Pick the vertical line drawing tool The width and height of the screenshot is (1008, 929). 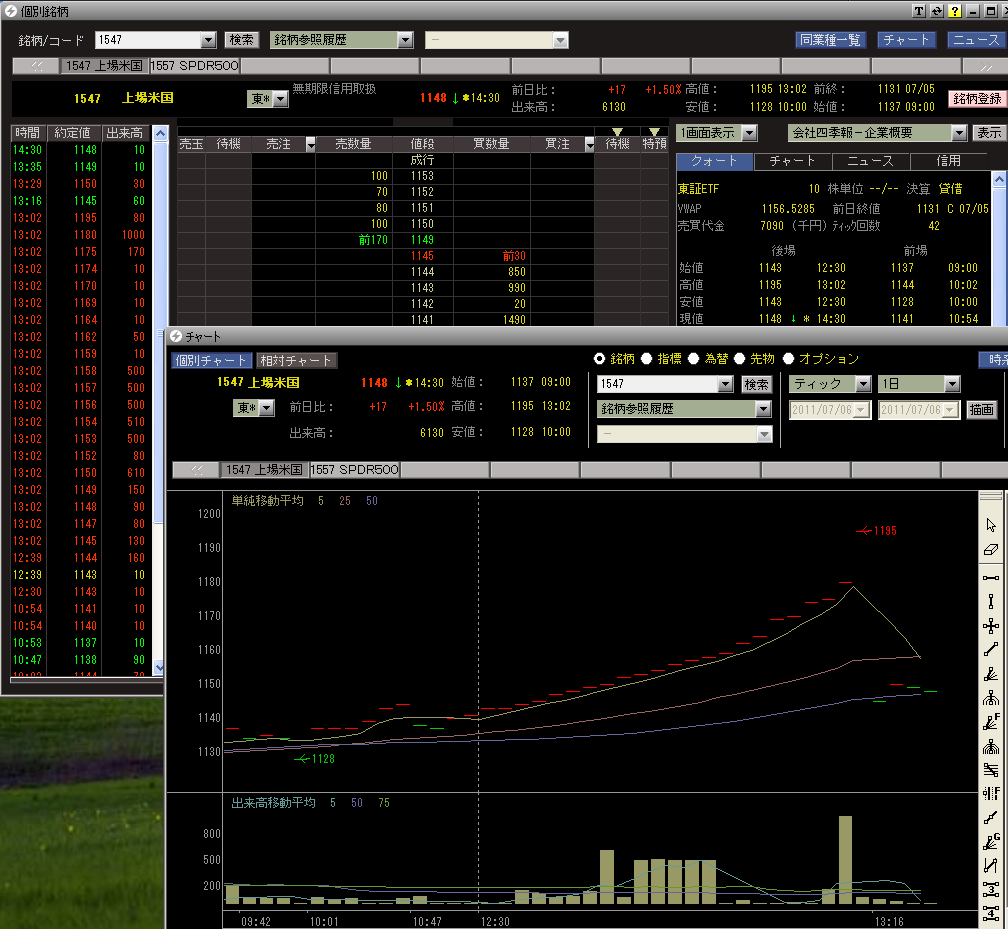pos(991,601)
